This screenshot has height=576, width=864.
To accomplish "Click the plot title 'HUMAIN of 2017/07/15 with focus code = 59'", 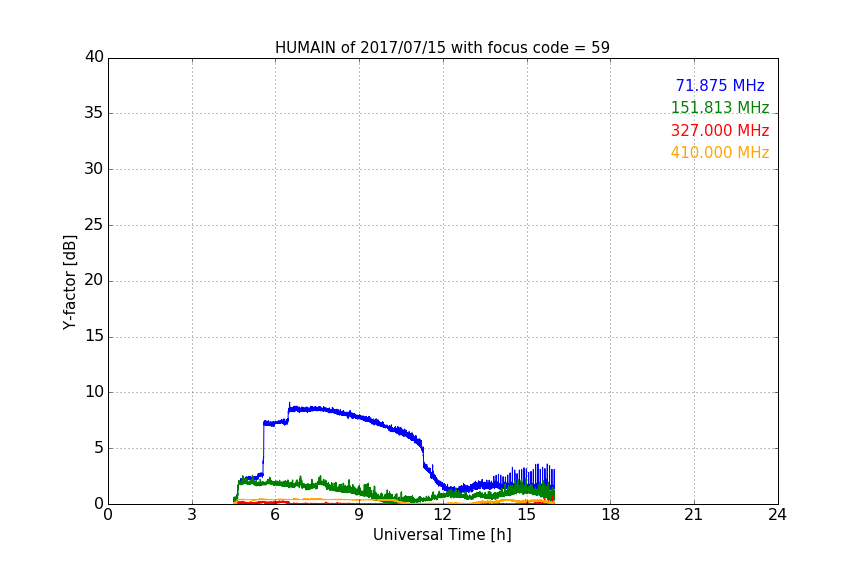I will 442,48.
